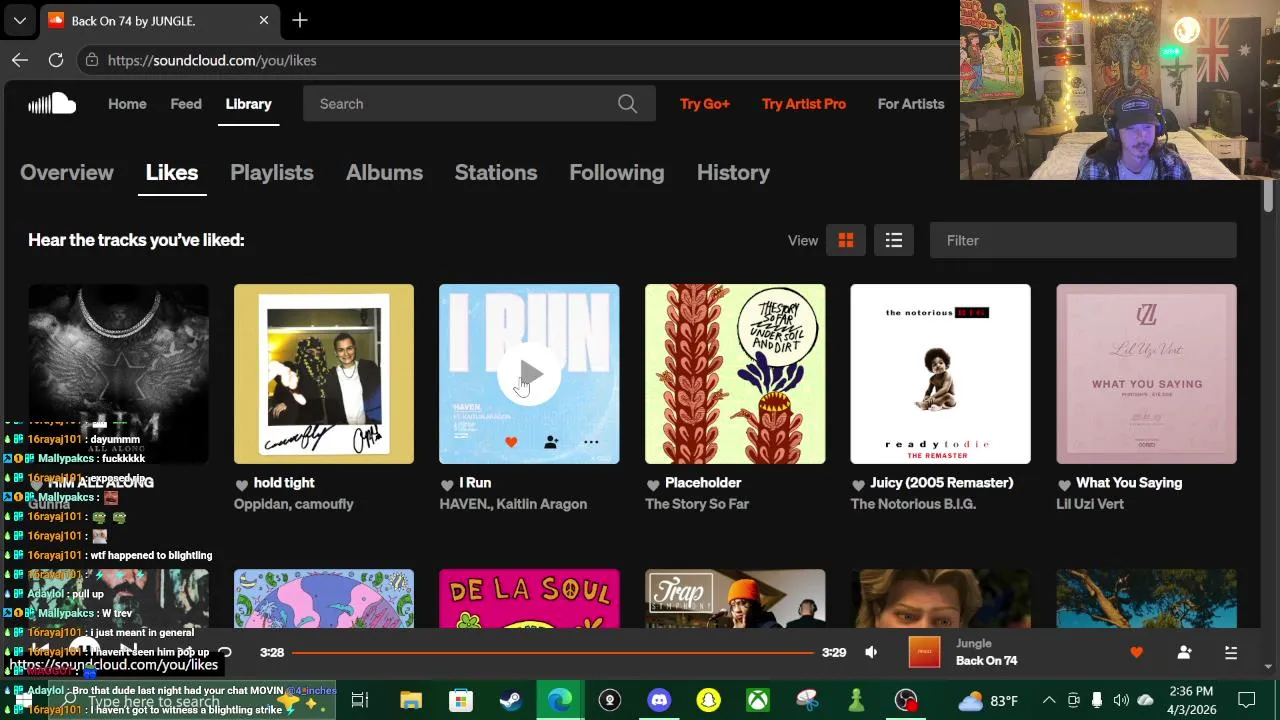This screenshot has height=720, width=1280.
Task: Open the next-up queue
Action: 1231,652
